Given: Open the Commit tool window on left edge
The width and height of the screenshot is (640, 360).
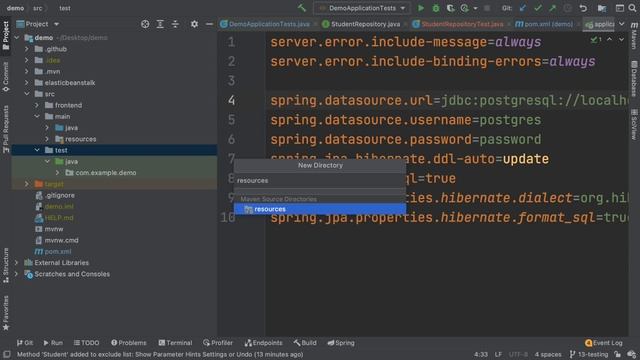Looking at the screenshot, I should click(6, 77).
